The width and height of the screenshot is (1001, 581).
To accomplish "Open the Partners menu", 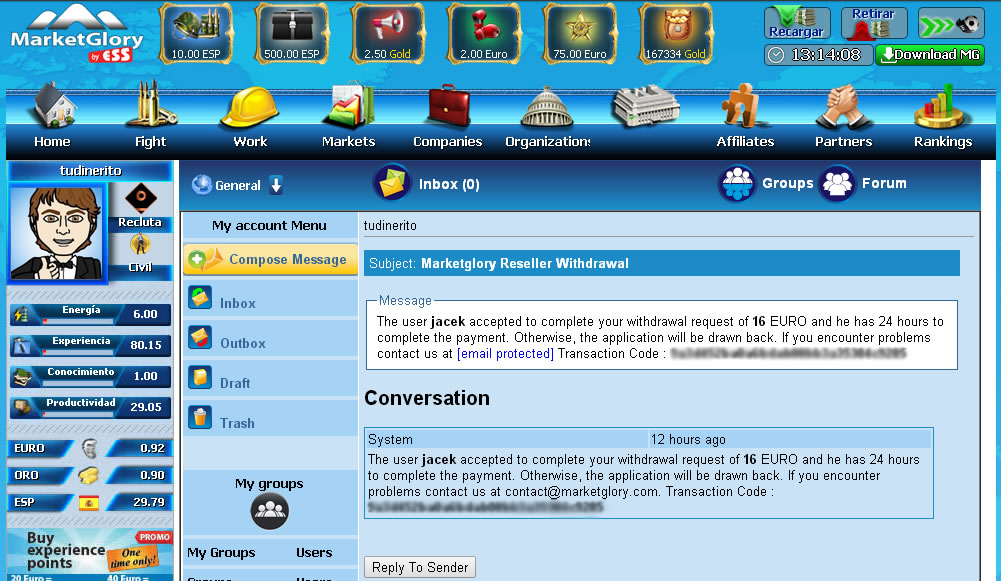I will tap(843, 116).
